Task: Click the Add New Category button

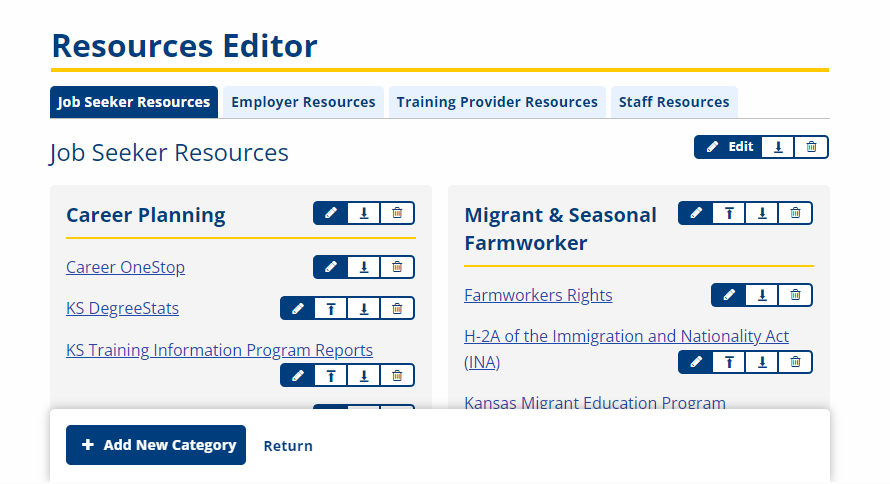Action: click(156, 445)
